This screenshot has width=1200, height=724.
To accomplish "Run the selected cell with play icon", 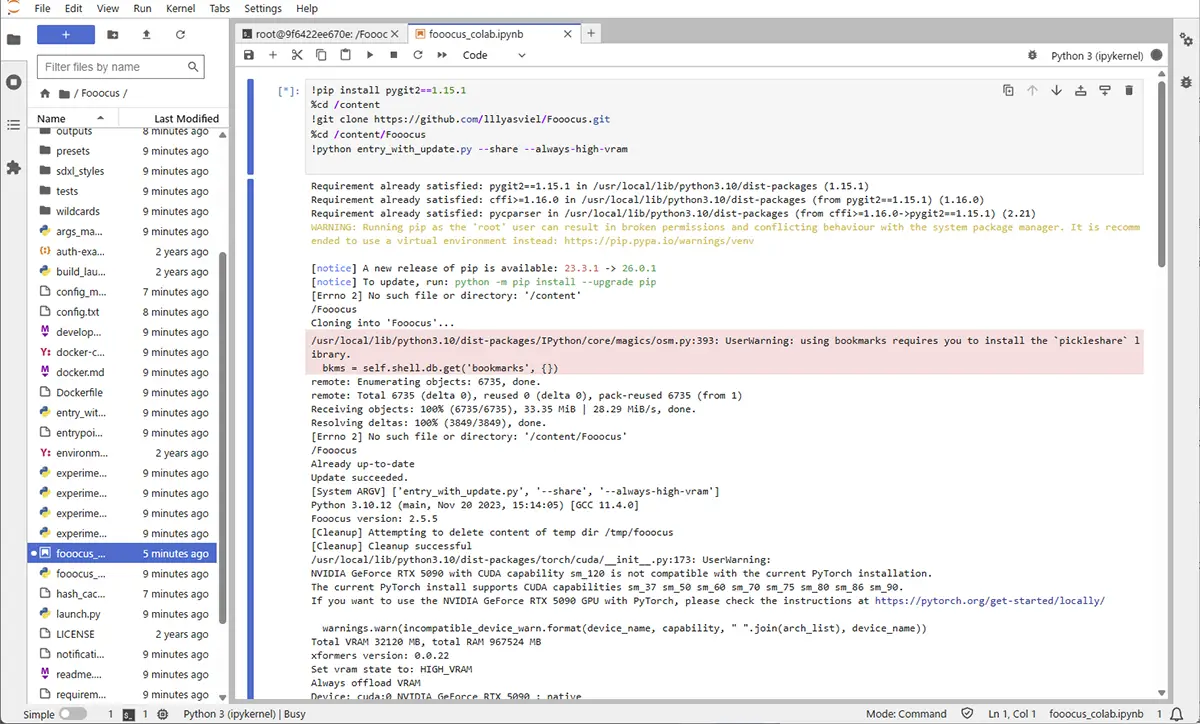I will point(370,55).
